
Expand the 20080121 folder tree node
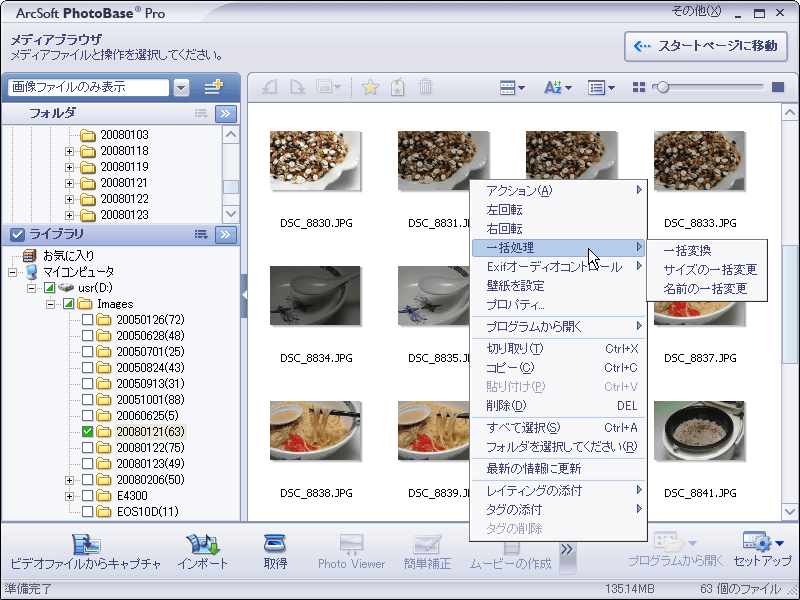tap(69, 183)
